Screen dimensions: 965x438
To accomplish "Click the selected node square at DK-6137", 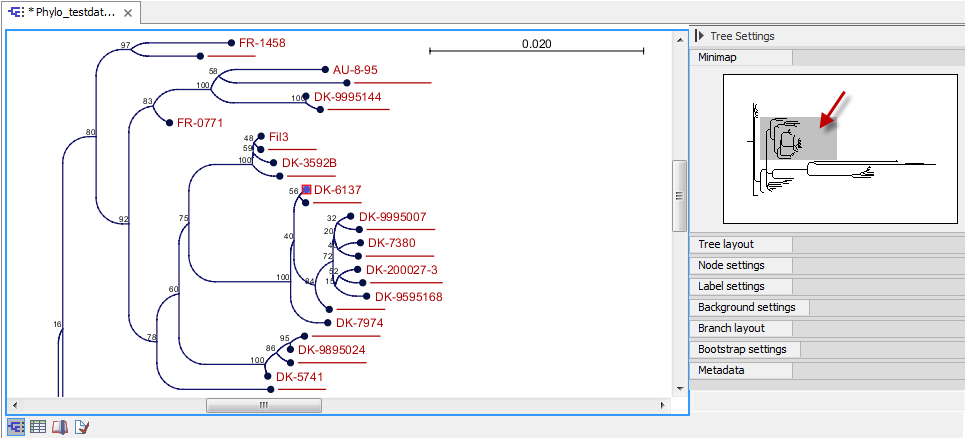I will 306,189.
